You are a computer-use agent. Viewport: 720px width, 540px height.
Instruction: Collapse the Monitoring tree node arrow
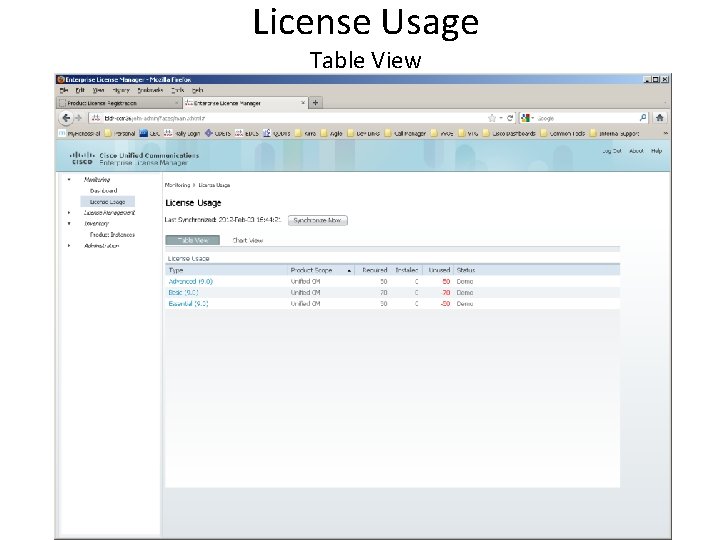tap(69, 180)
